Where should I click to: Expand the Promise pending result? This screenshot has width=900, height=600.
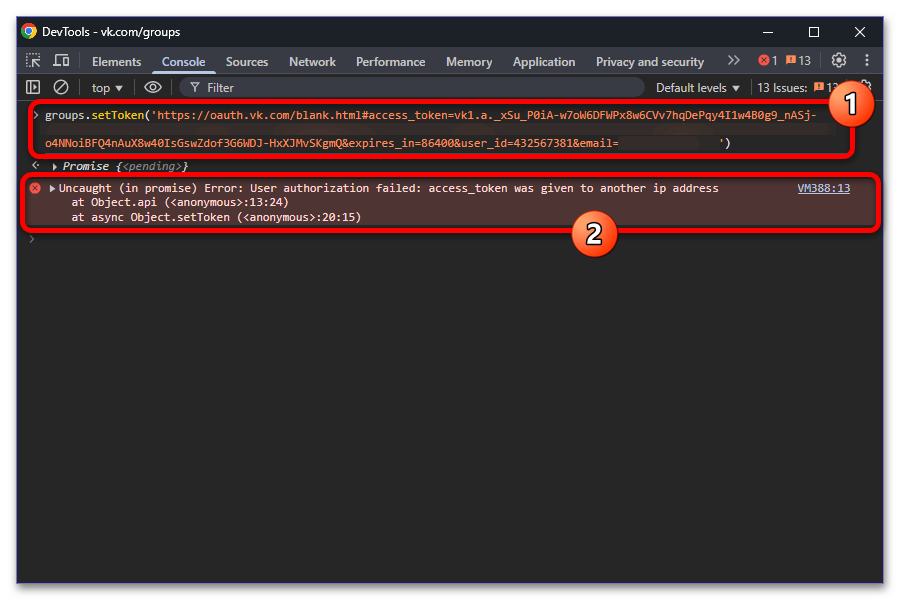(55, 167)
